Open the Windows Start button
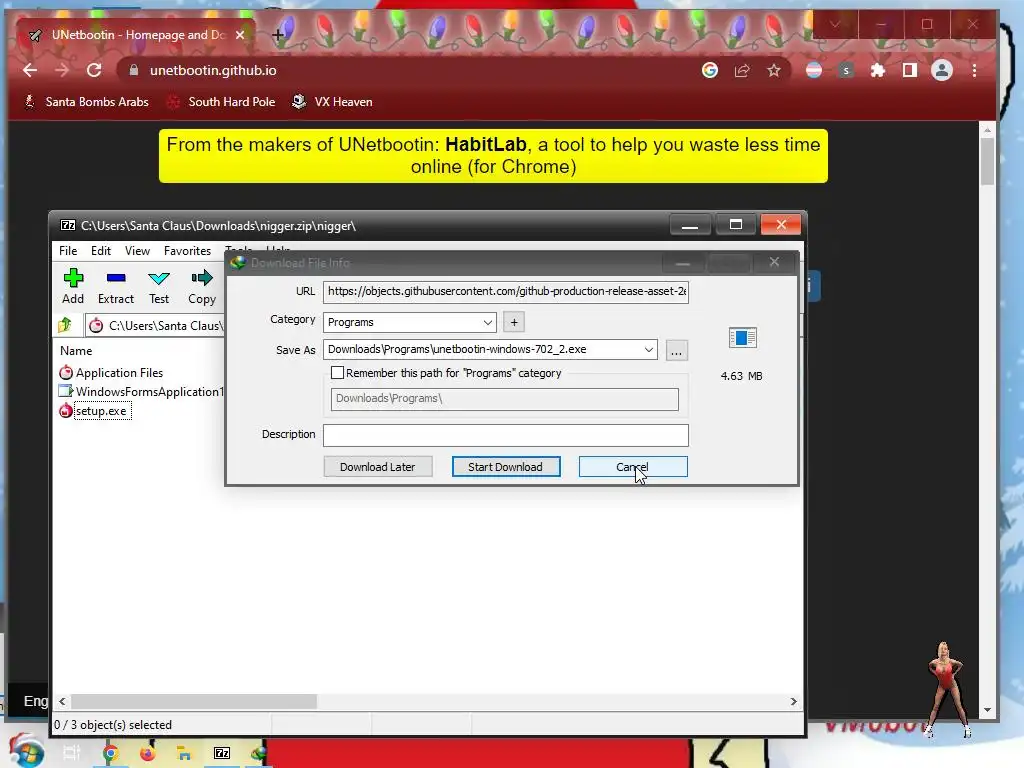 [x=26, y=751]
